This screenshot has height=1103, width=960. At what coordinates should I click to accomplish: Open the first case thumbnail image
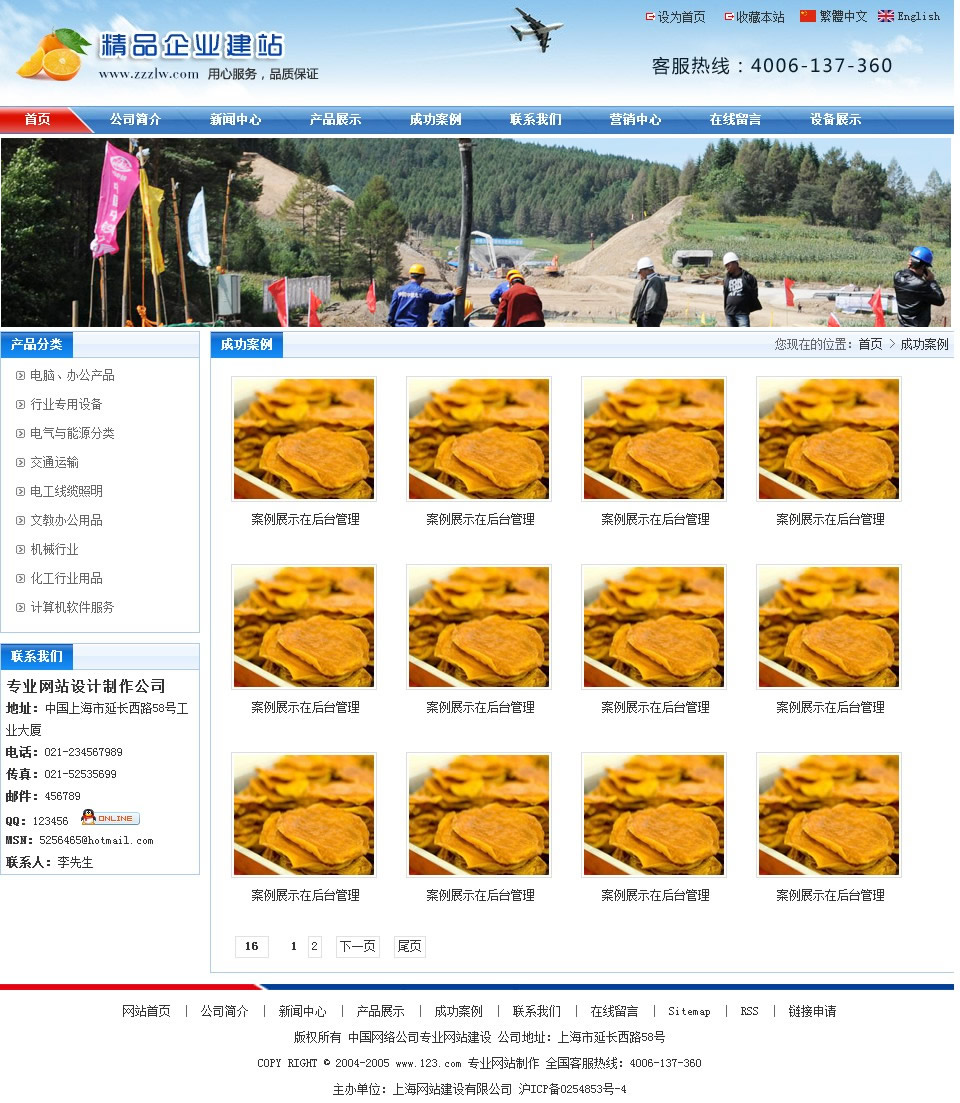(304, 438)
